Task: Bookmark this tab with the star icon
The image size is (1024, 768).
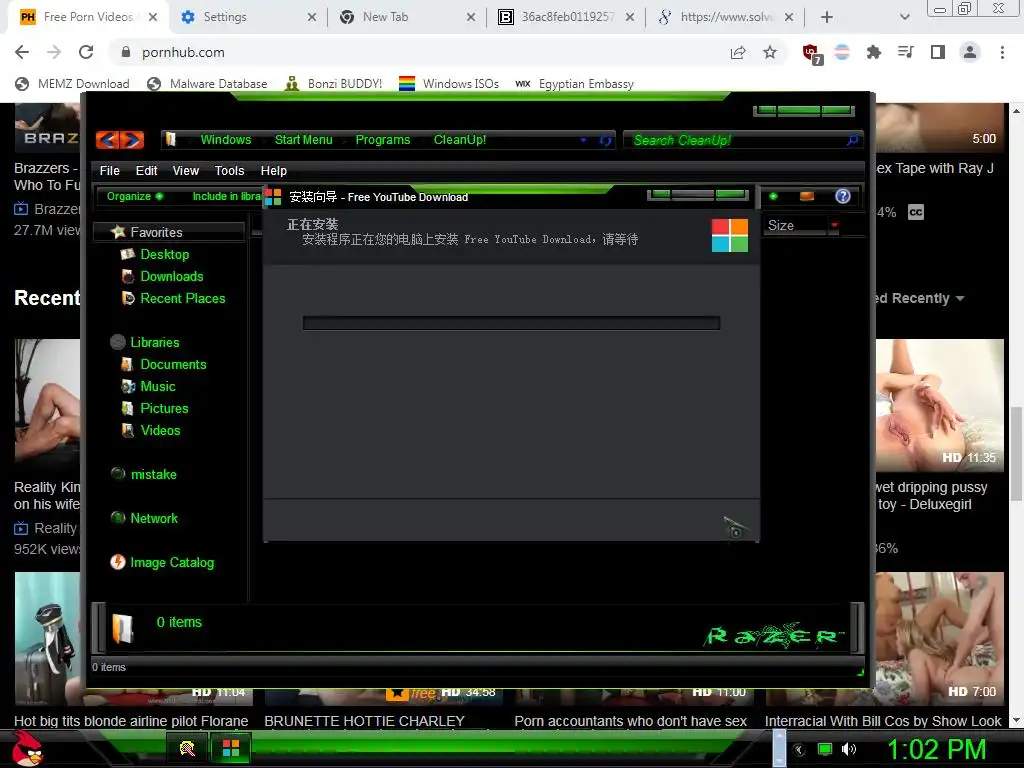Action: pyautogui.click(x=770, y=52)
